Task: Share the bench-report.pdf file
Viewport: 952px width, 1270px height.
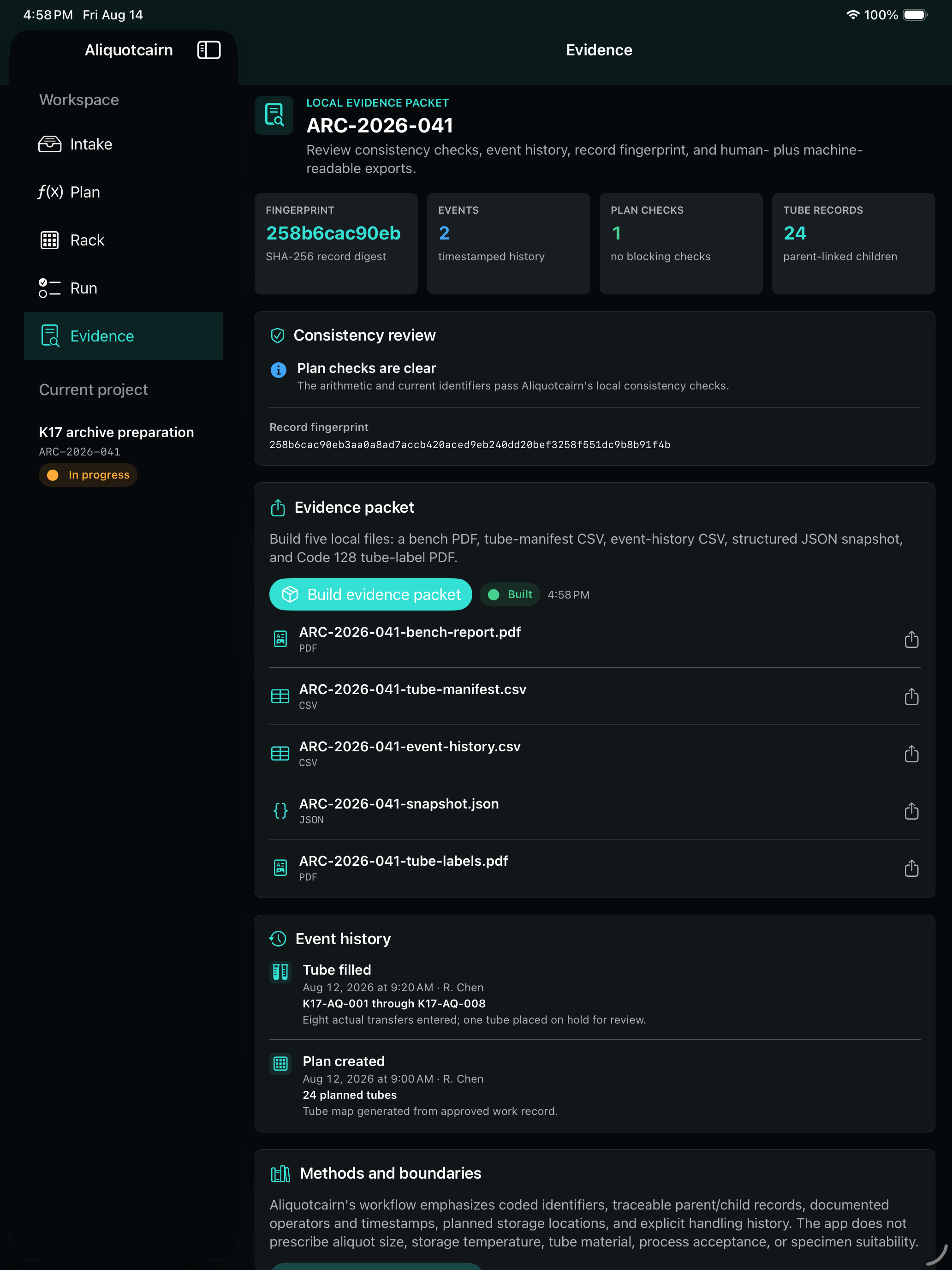Action: (911, 640)
